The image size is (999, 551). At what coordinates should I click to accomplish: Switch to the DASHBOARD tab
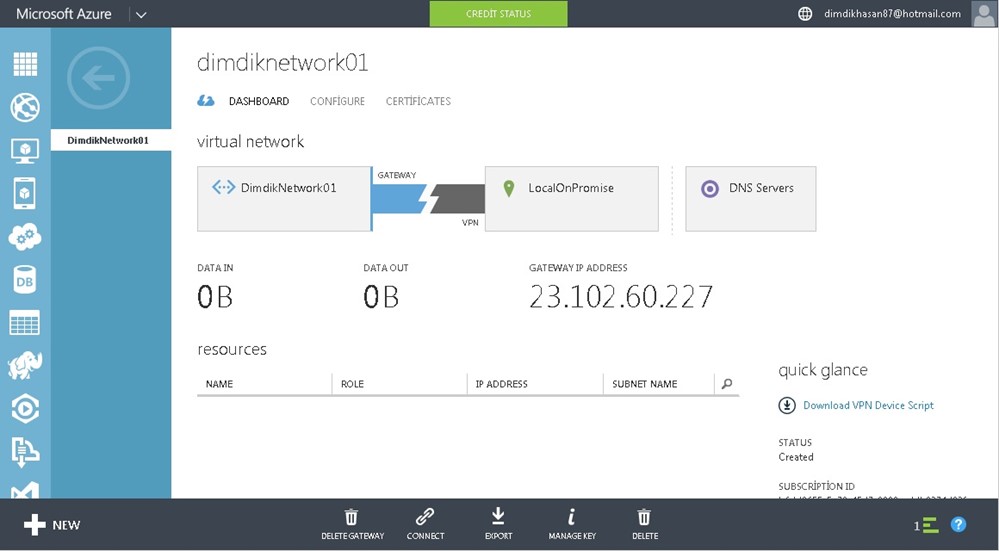pyautogui.click(x=259, y=101)
